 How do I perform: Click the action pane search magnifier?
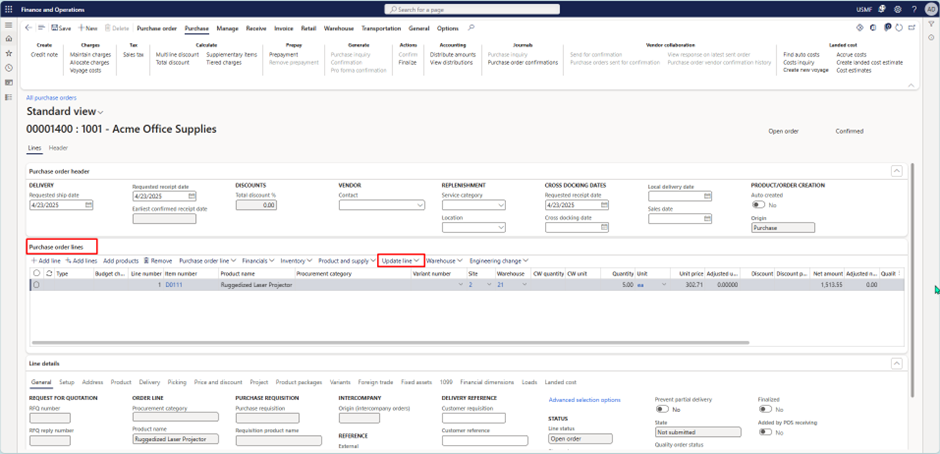tap(471, 28)
